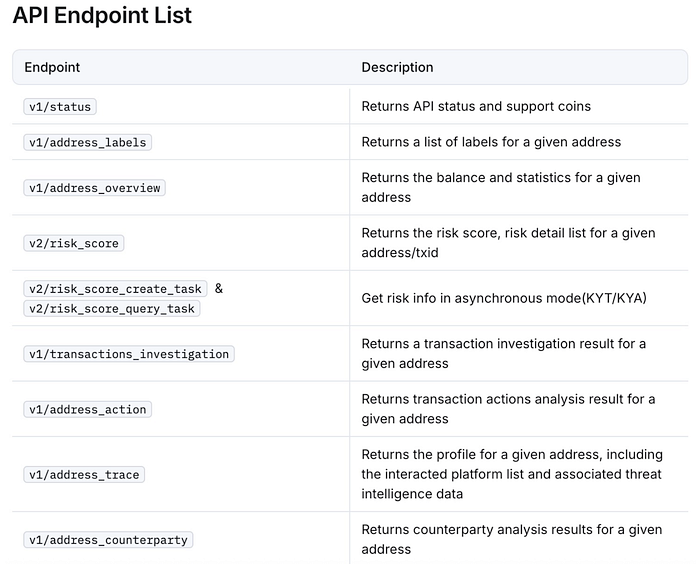
Task: Select the v1/address_trace endpoint code
Action: coord(84,474)
